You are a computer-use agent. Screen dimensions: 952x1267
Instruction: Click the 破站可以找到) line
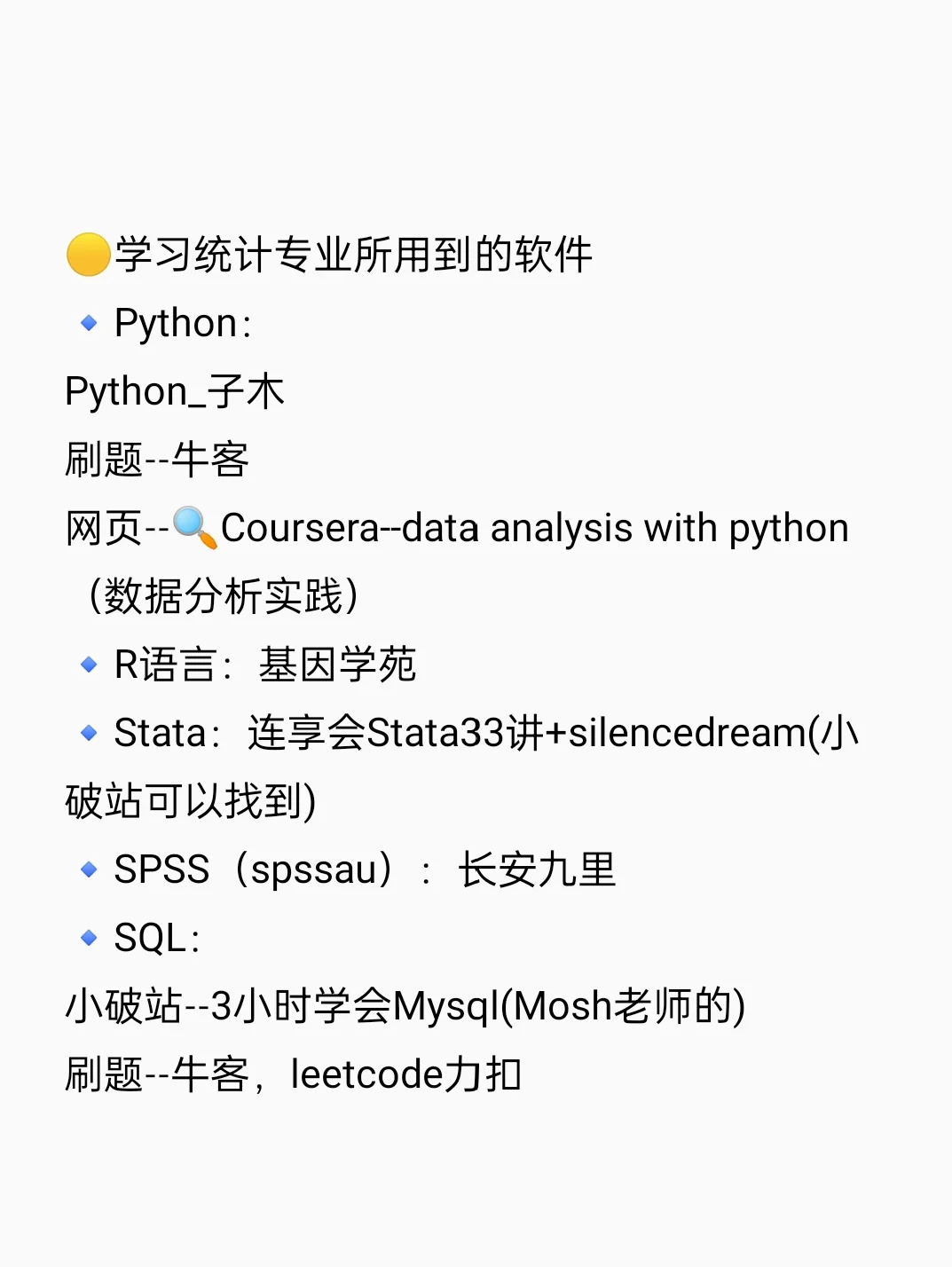191,801
